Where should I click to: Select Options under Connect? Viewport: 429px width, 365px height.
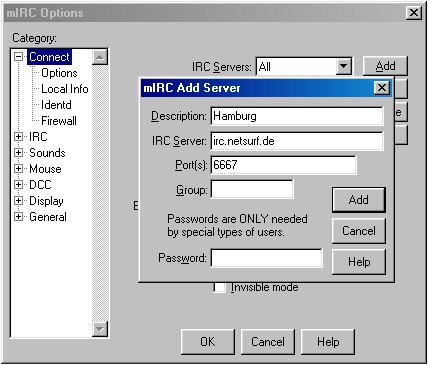59,73
